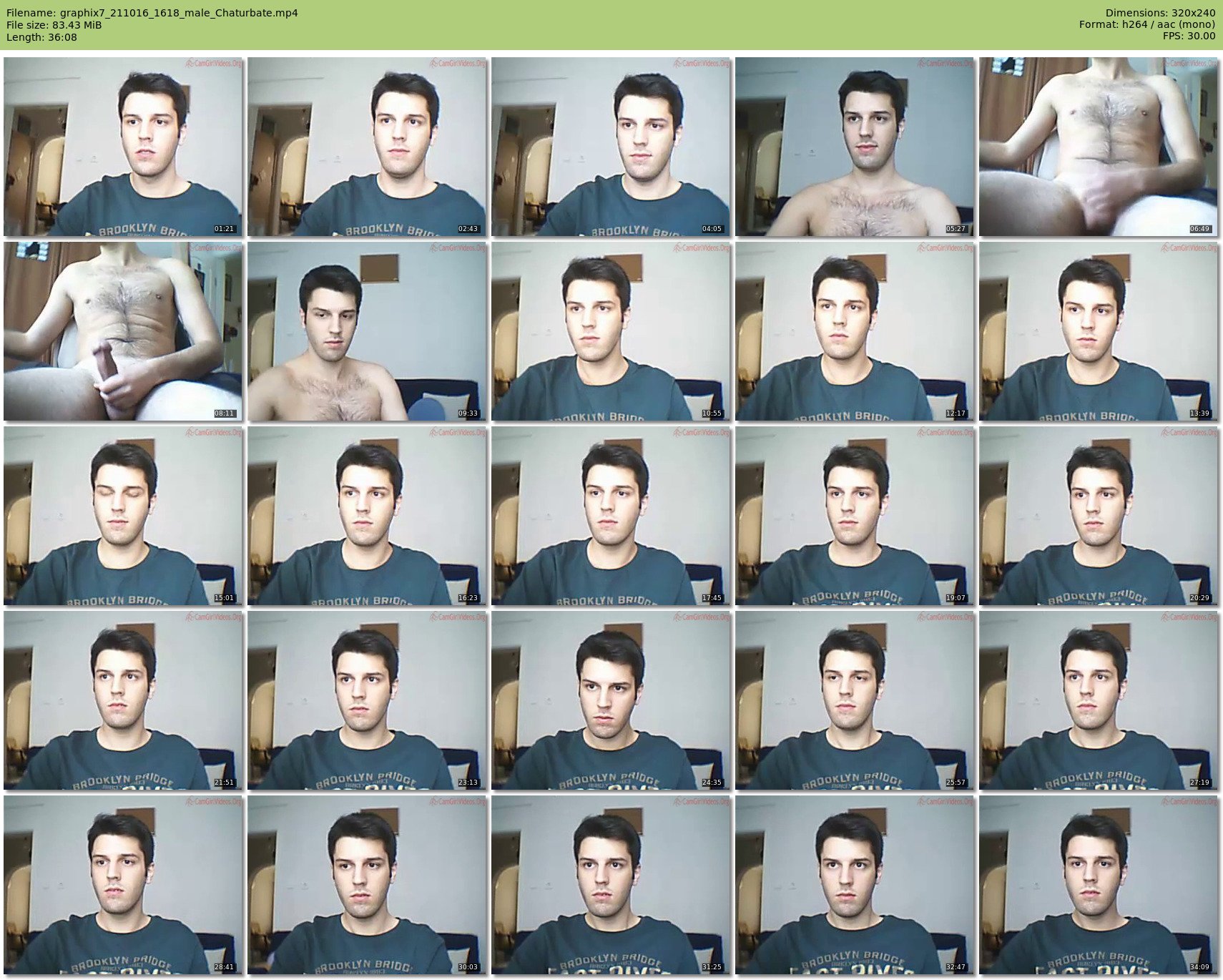This screenshot has height=980, width=1223.
Task: Click the FPS 30.00 label
Action: tap(1189, 36)
